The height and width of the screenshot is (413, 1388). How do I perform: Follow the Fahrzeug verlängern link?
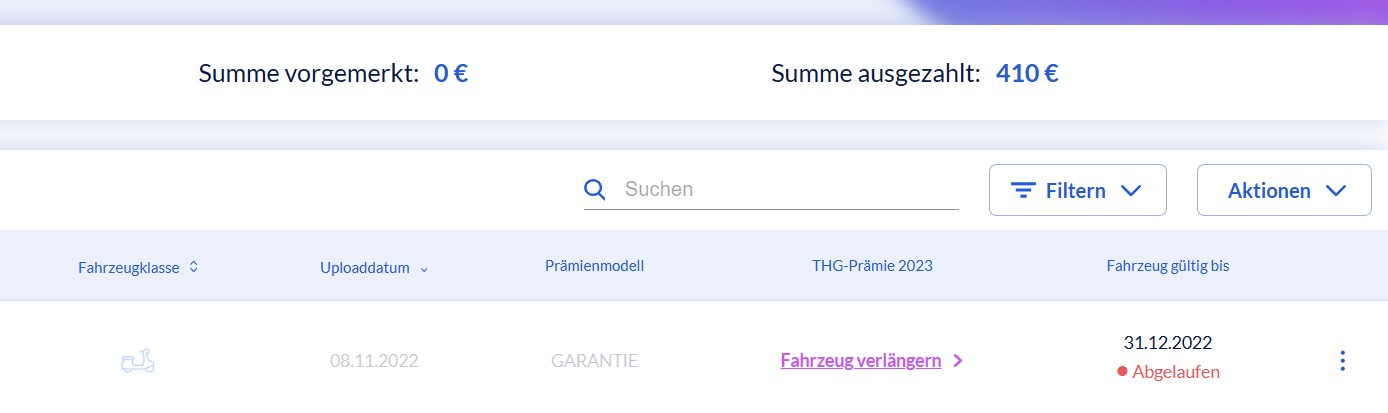(x=860, y=361)
